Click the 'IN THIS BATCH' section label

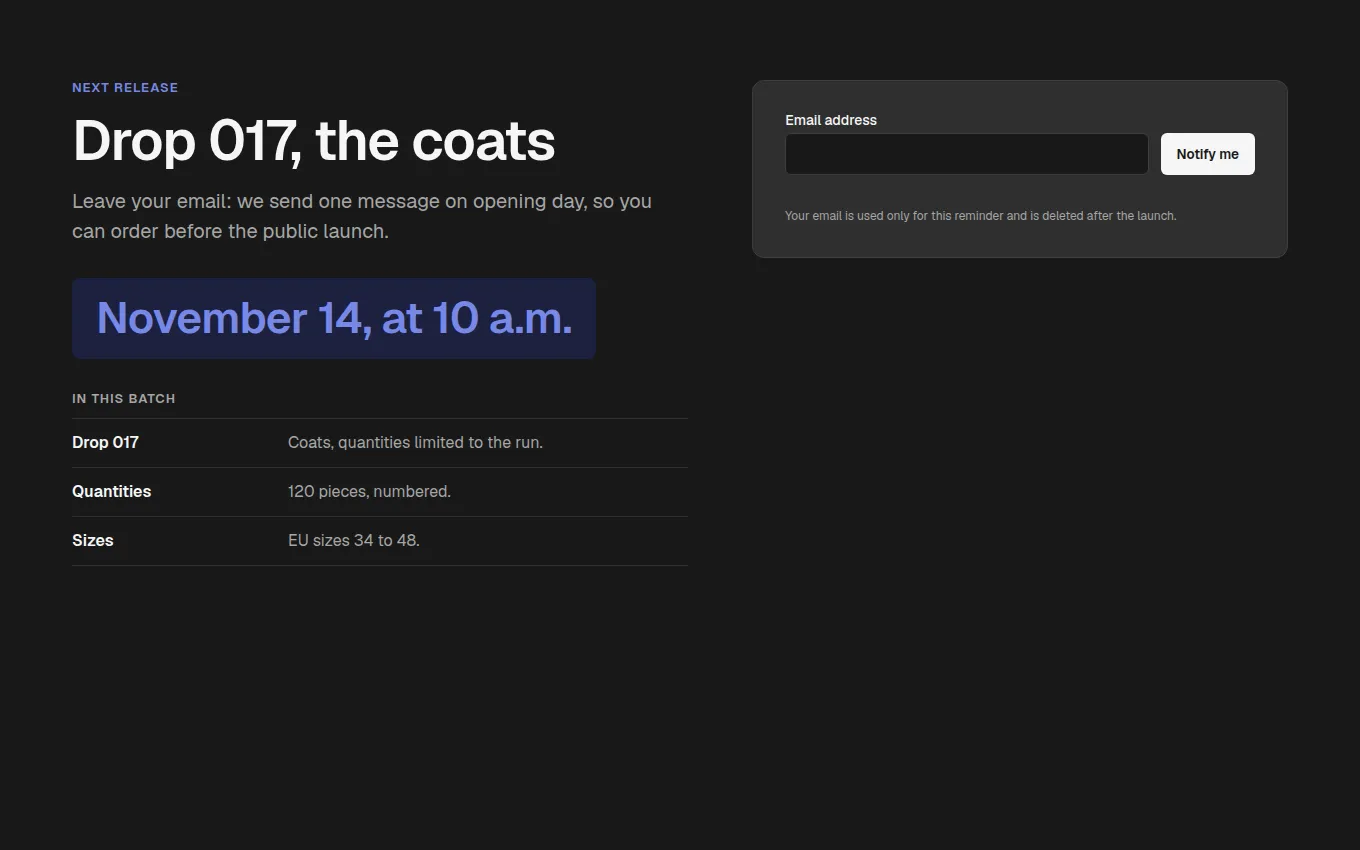pyautogui.click(x=124, y=398)
